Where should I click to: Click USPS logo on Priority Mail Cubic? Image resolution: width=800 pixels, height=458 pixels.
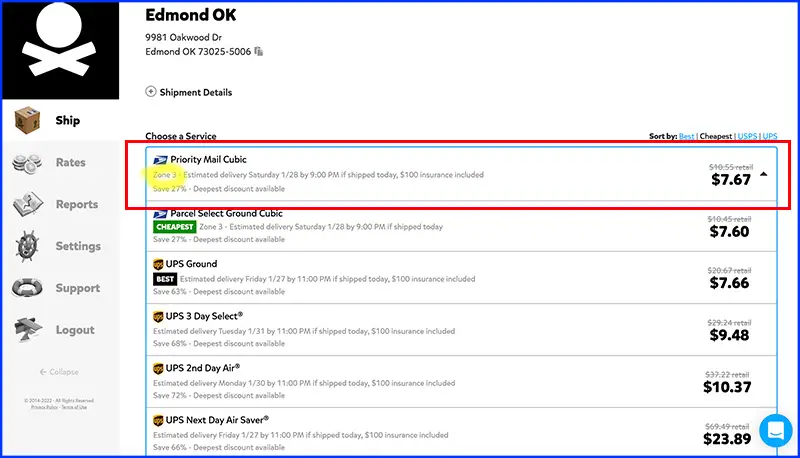pos(160,160)
